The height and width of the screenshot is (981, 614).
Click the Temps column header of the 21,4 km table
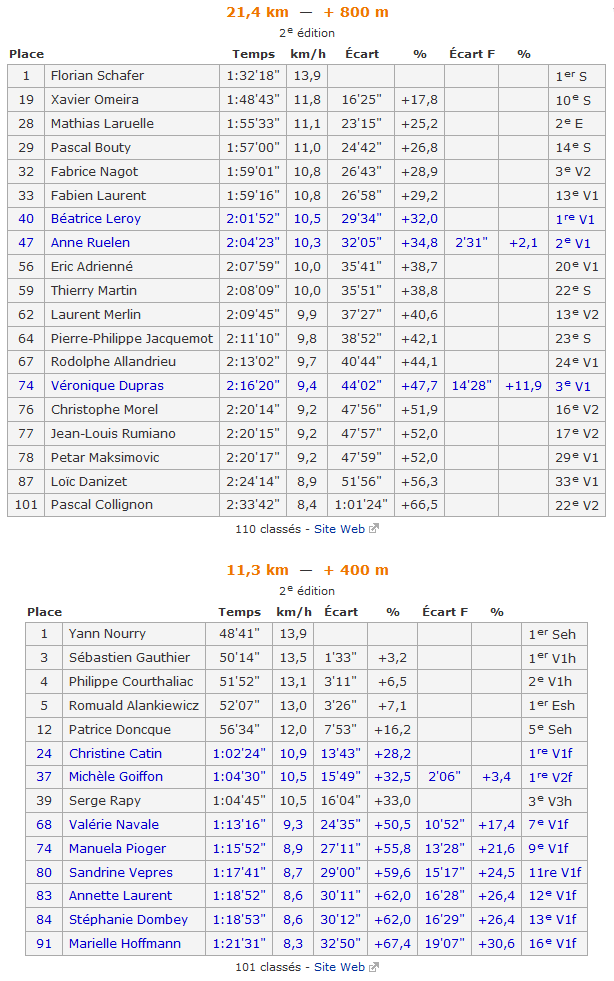coord(253,54)
